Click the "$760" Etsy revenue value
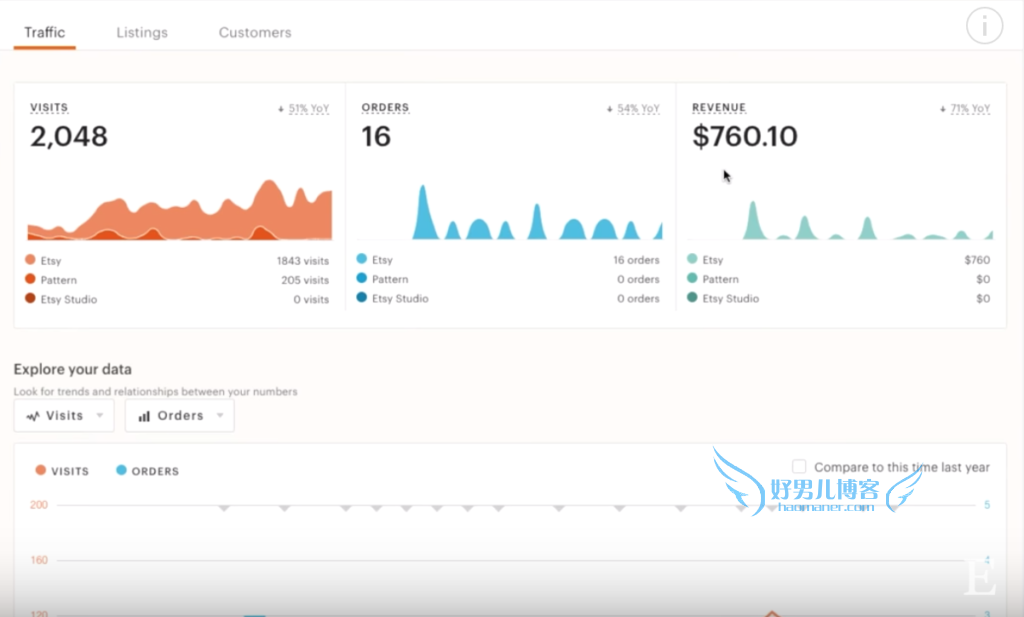Image resolution: width=1024 pixels, height=617 pixels. click(x=977, y=260)
